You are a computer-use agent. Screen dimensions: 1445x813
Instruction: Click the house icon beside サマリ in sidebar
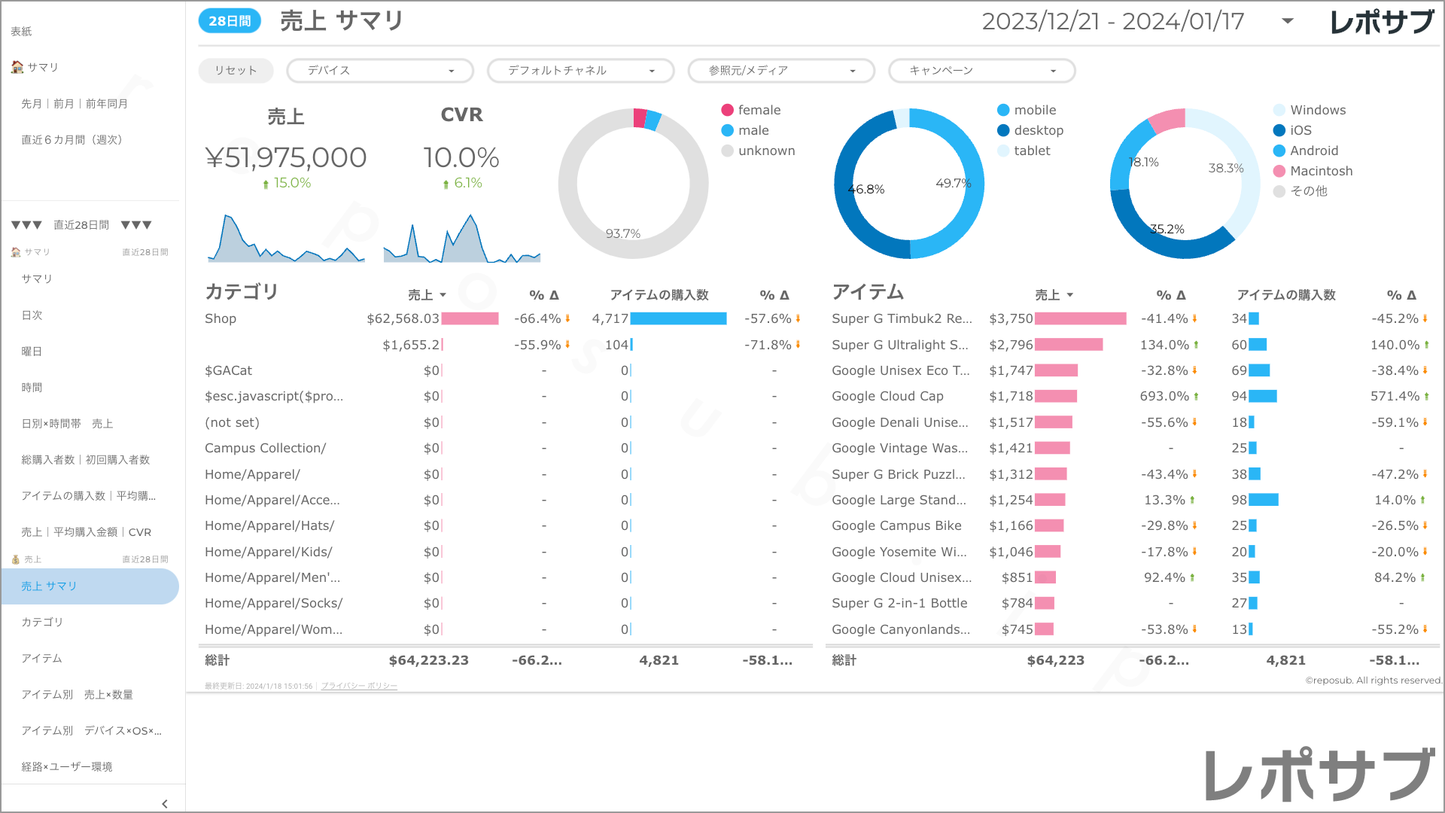tap(17, 67)
